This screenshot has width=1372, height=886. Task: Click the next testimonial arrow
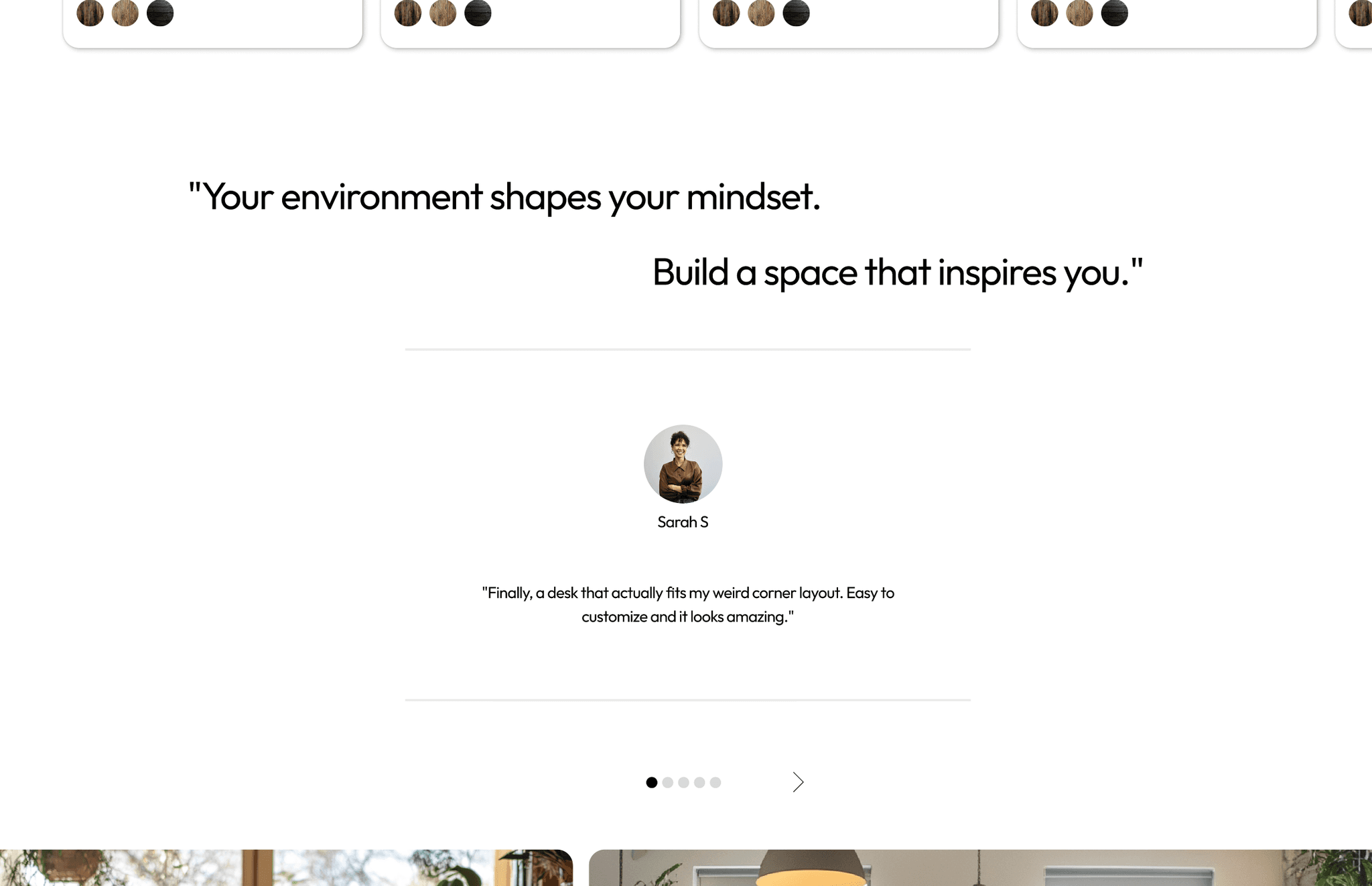tap(798, 782)
